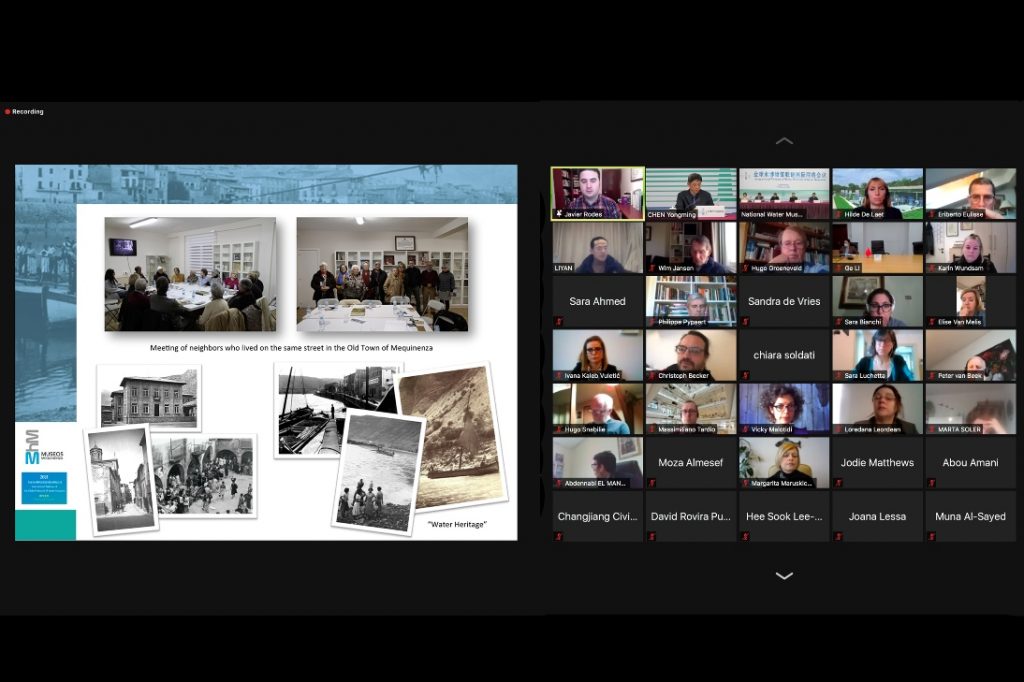Click the muted mic icon on Abou Amani's tile

(x=932, y=483)
